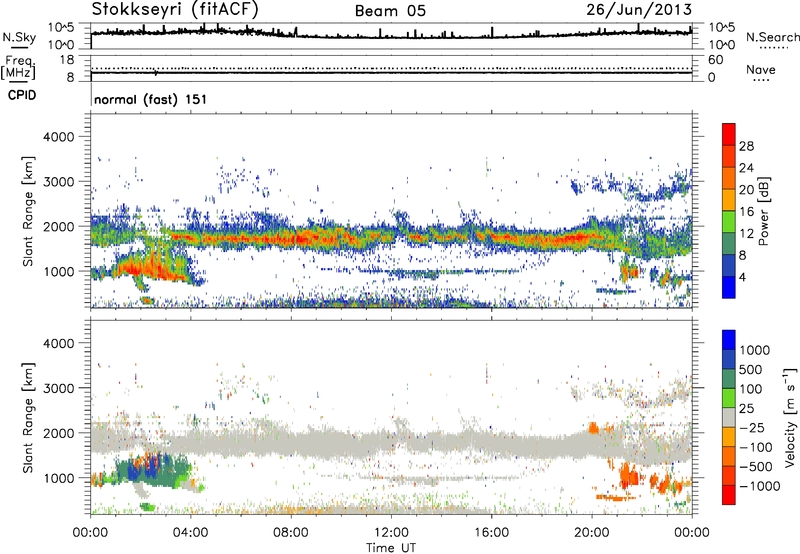This screenshot has height=554, width=800.
Task: Click the '12:00' time axis label
Action: (x=391, y=533)
